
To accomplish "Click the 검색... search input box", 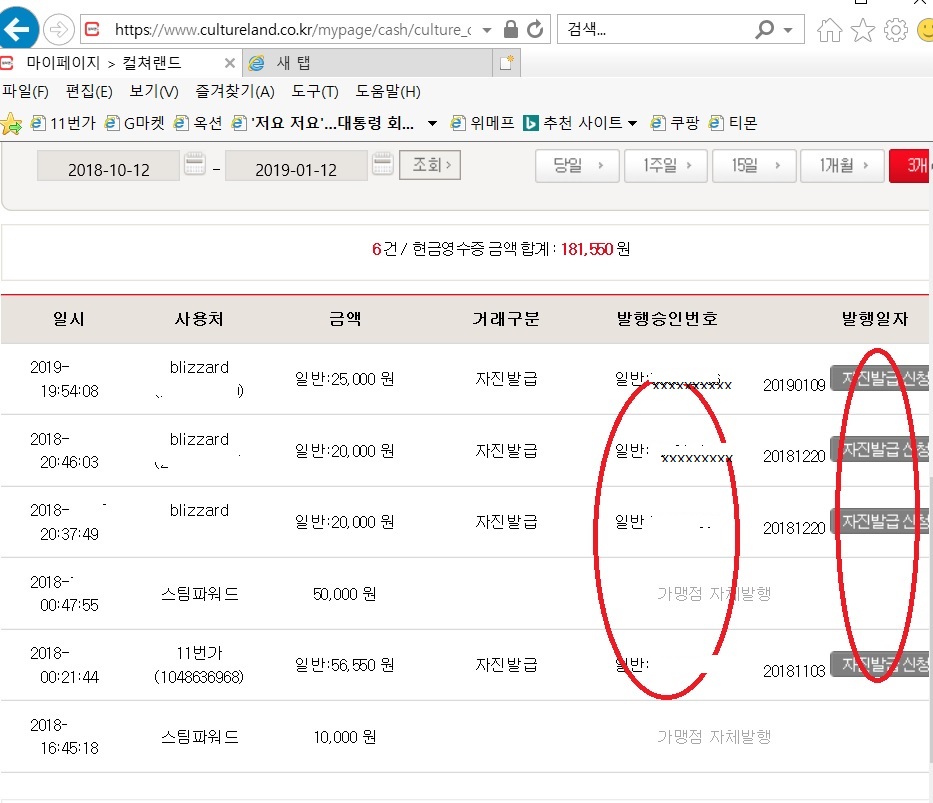I will [655, 29].
